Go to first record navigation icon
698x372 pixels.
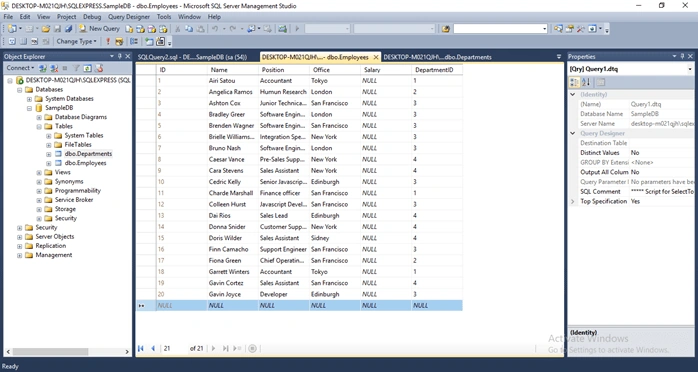click(141, 348)
